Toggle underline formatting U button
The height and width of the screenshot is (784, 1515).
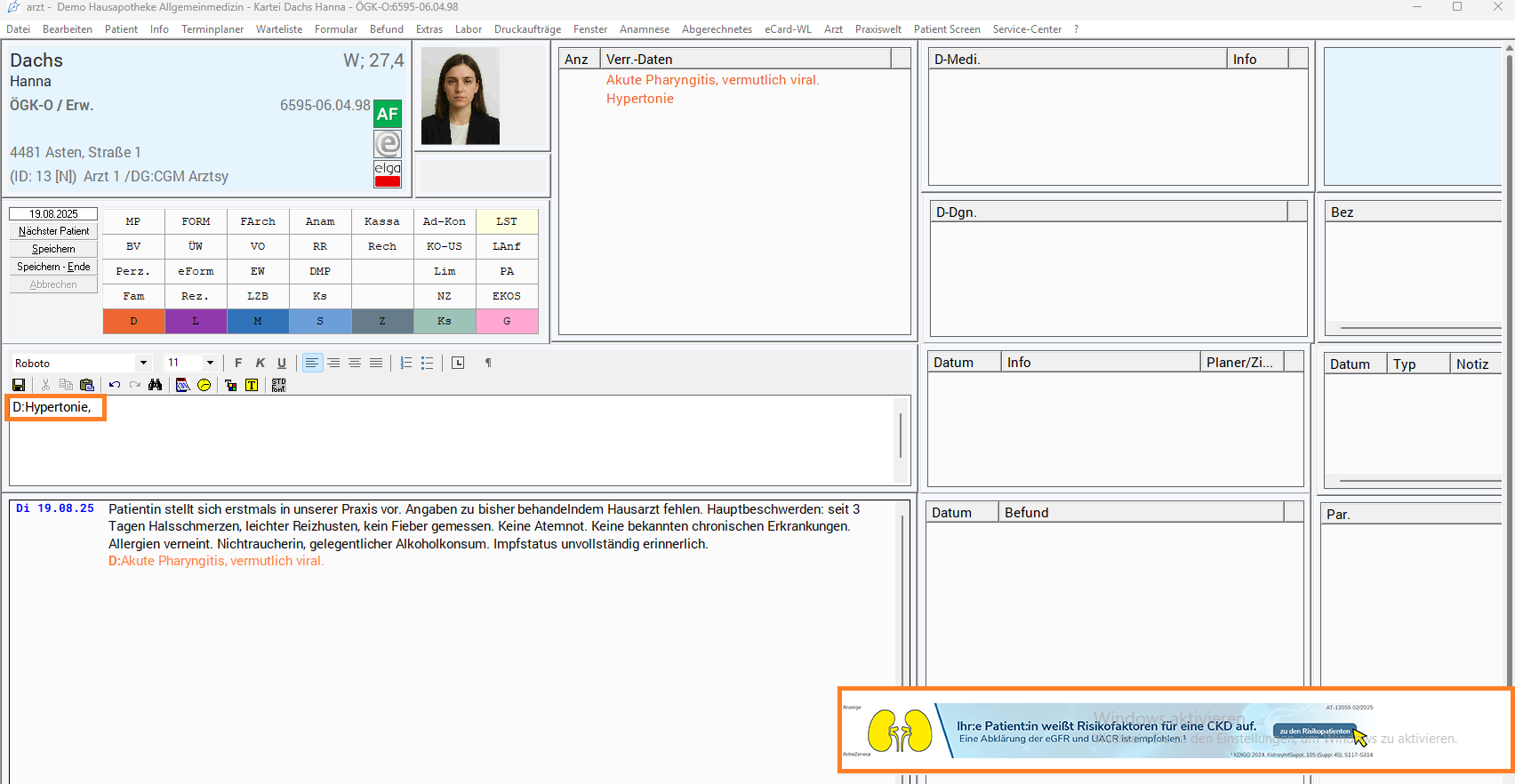(x=282, y=363)
